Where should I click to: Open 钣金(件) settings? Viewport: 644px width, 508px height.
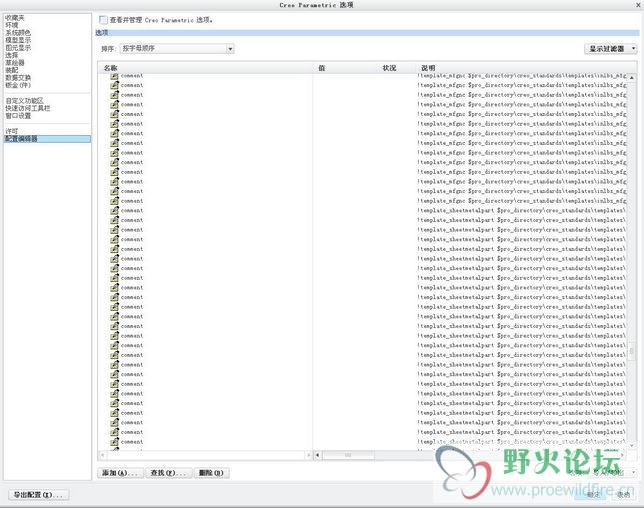pos(18,85)
